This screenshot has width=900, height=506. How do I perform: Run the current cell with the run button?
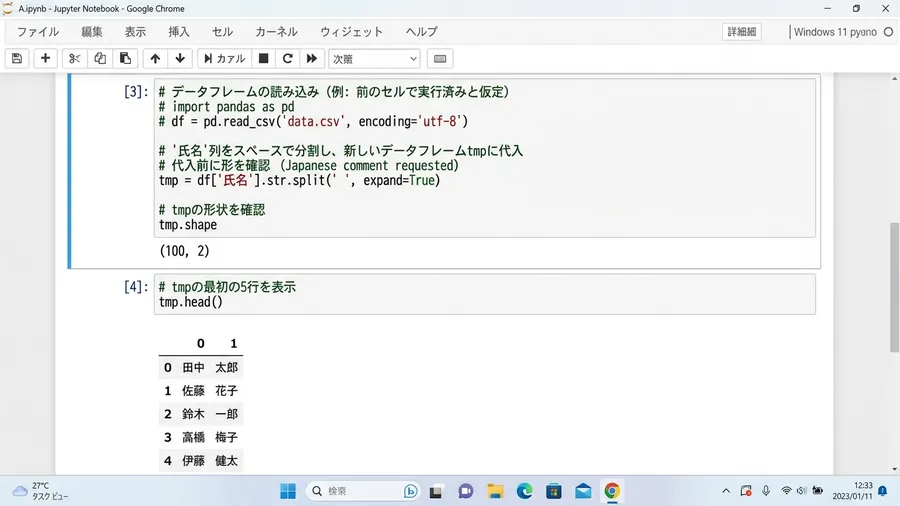tap(224, 59)
